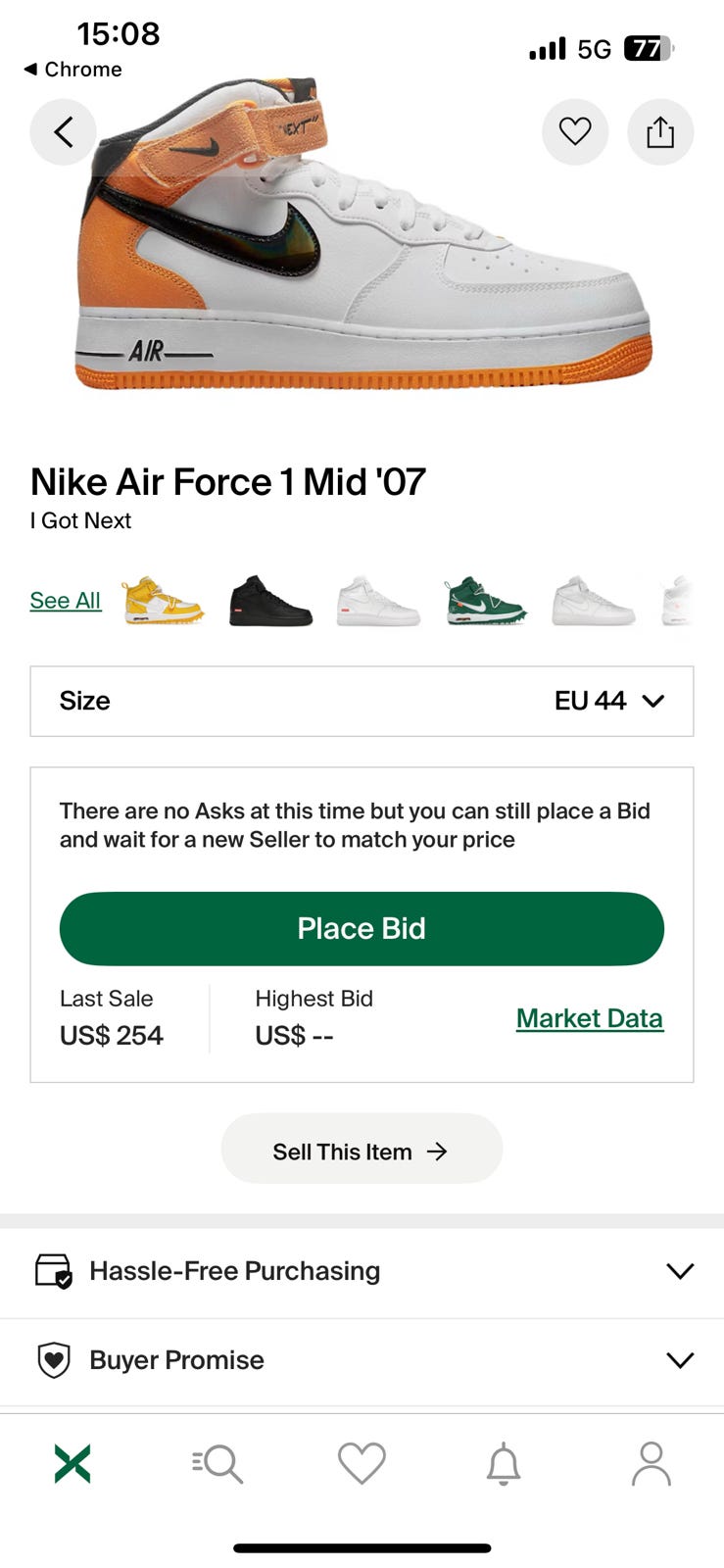
Task: Click the See All link
Action: (66, 601)
